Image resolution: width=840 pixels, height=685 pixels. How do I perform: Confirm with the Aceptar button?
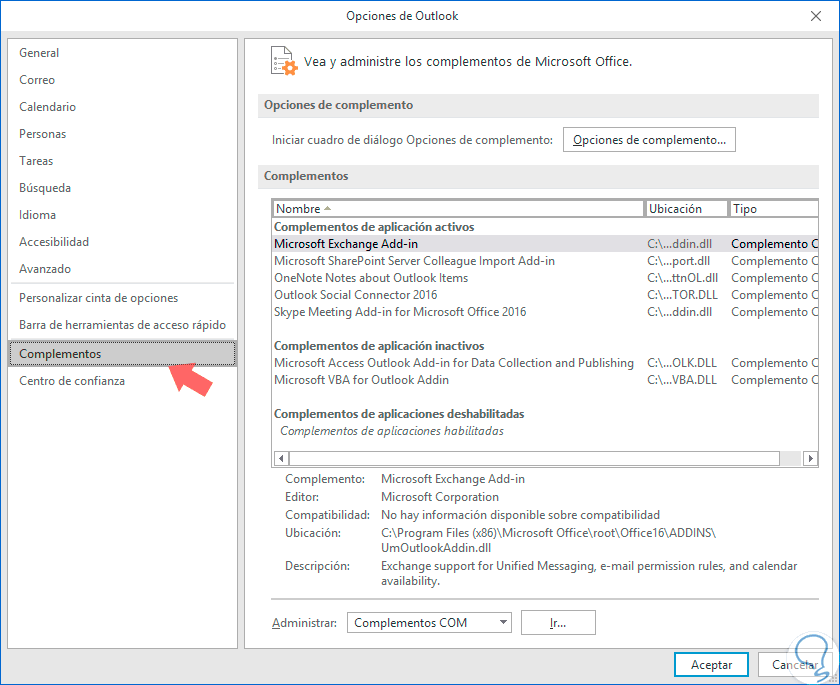[x=711, y=665]
